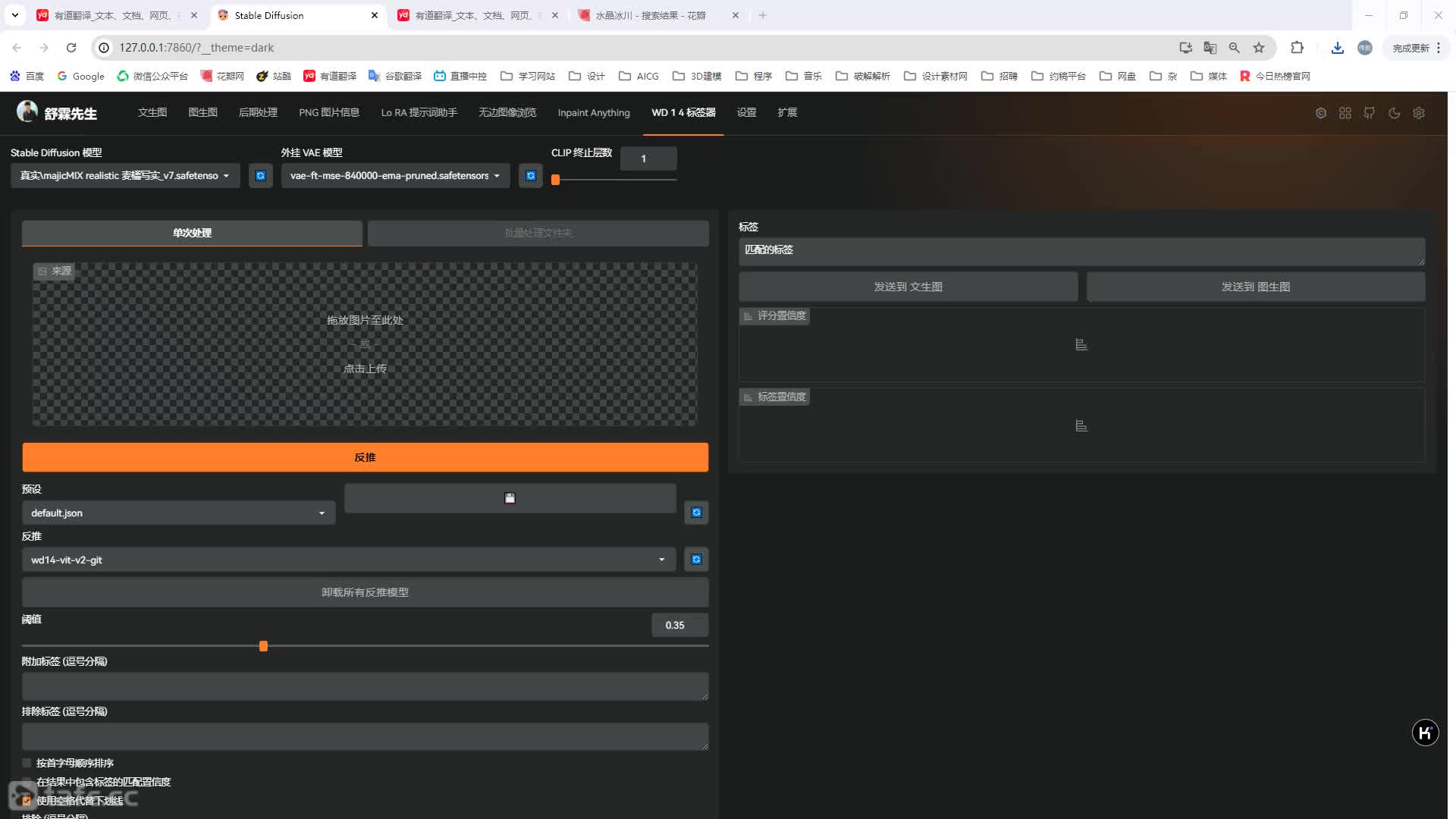1456x819 pixels.
Task: Translate this page icon in address bar
Action: [1210, 47]
